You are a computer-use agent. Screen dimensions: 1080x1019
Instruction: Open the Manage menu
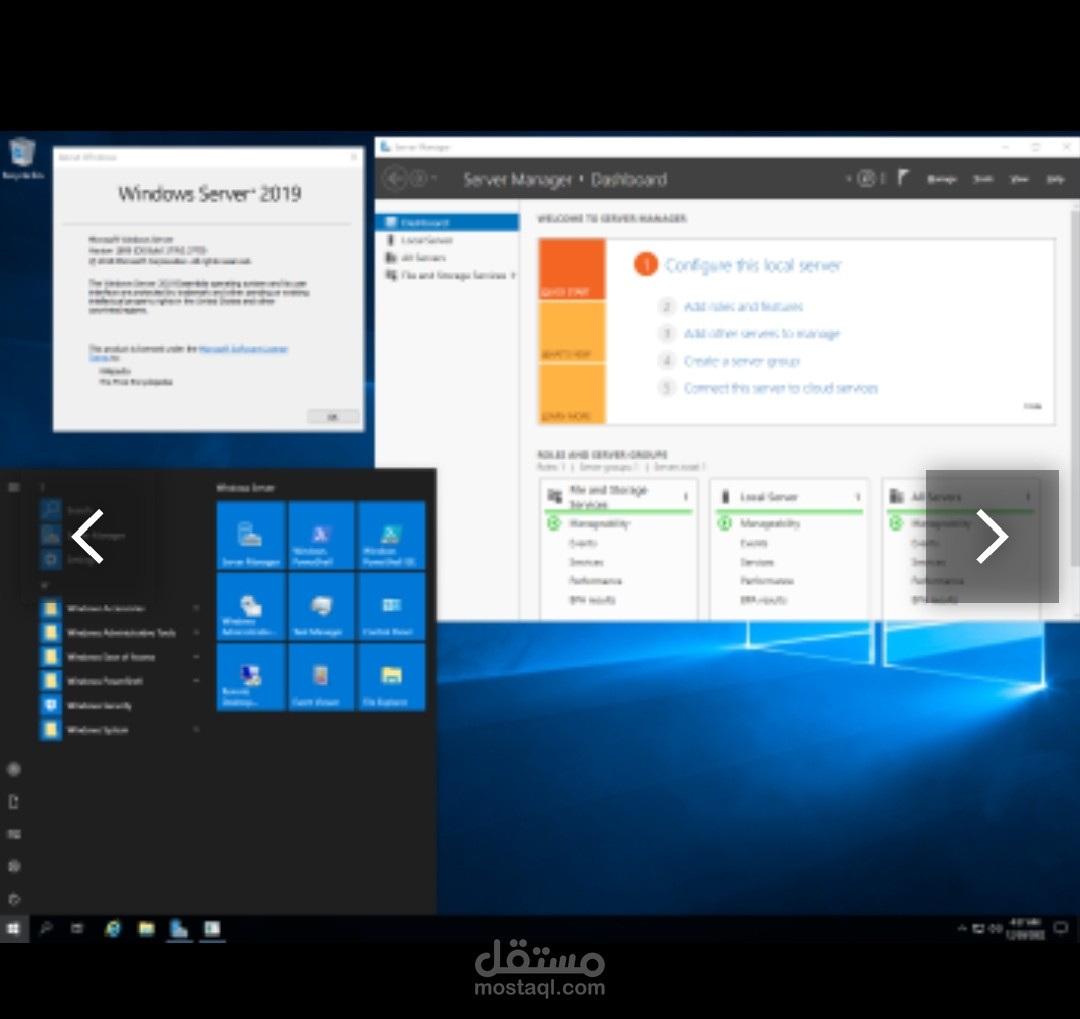coord(942,179)
